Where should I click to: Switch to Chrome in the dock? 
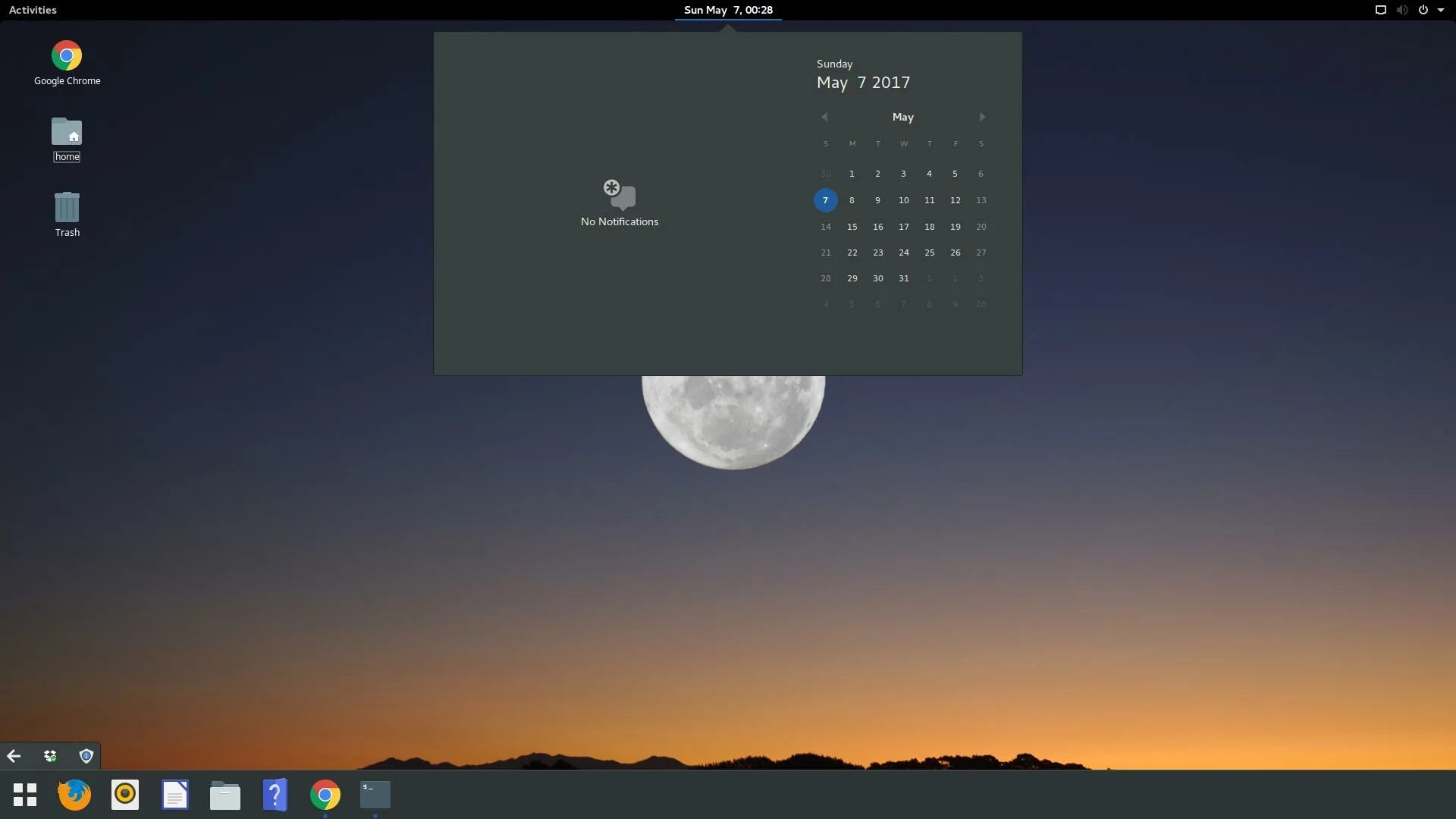[325, 795]
